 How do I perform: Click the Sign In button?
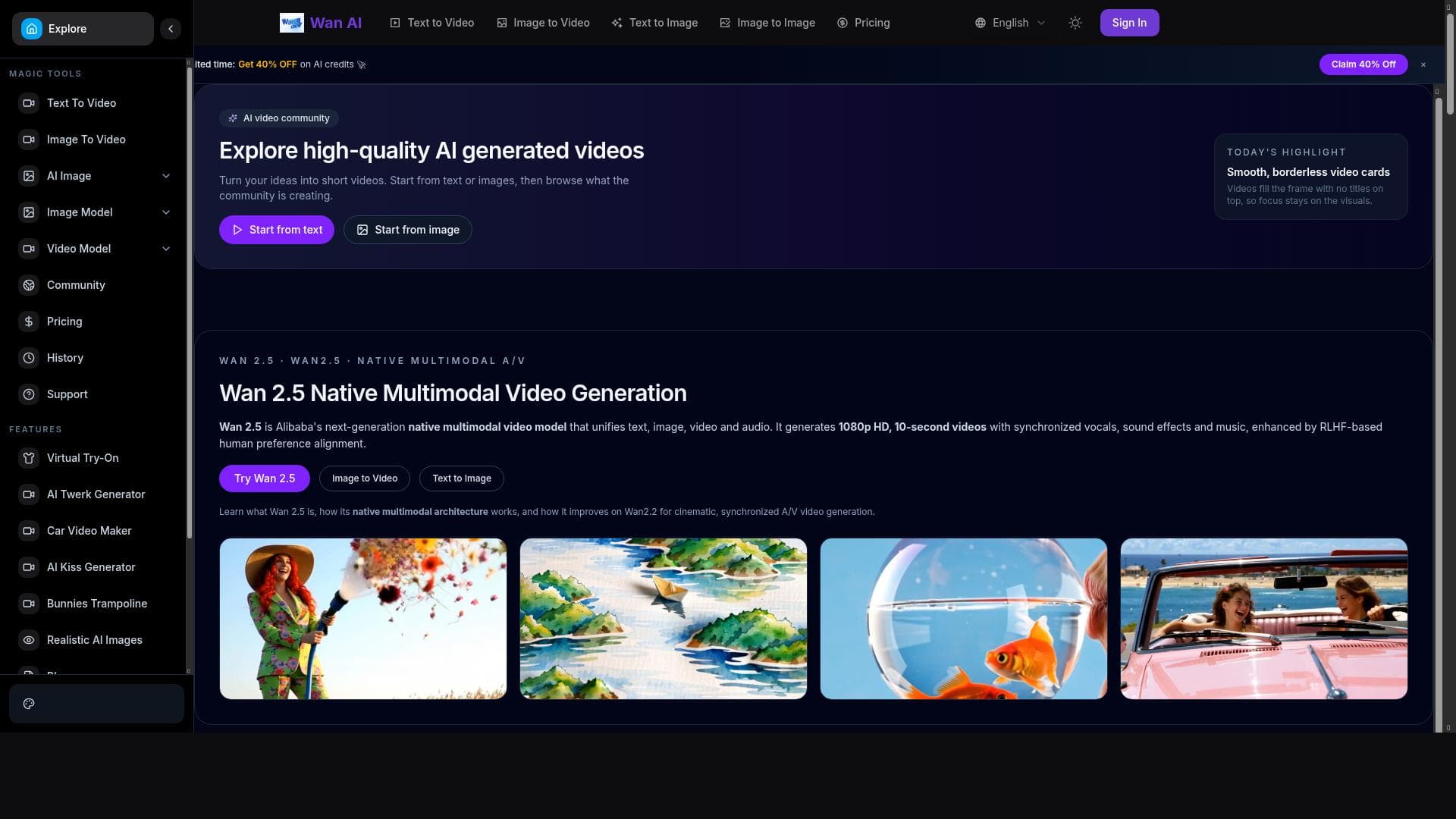coord(1129,23)
